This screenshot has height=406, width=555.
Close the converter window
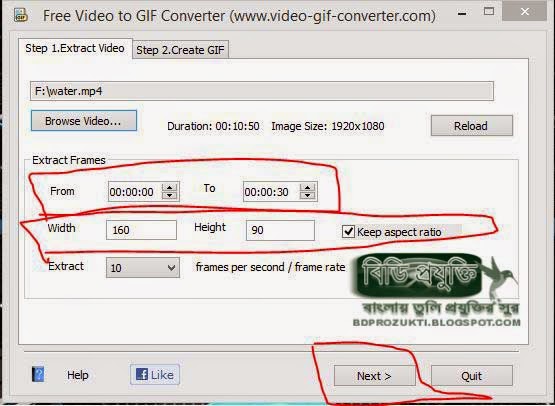525,12
